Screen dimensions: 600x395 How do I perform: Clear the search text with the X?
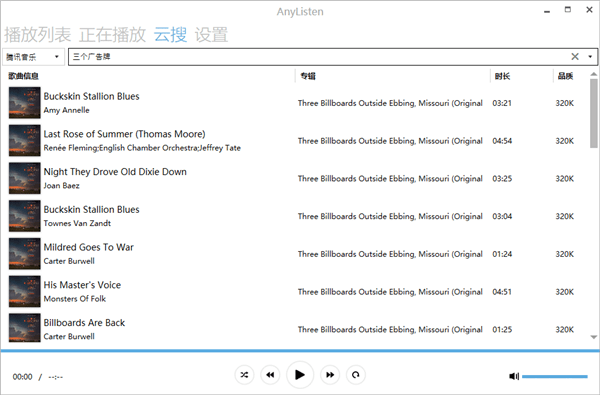point(575,57)
